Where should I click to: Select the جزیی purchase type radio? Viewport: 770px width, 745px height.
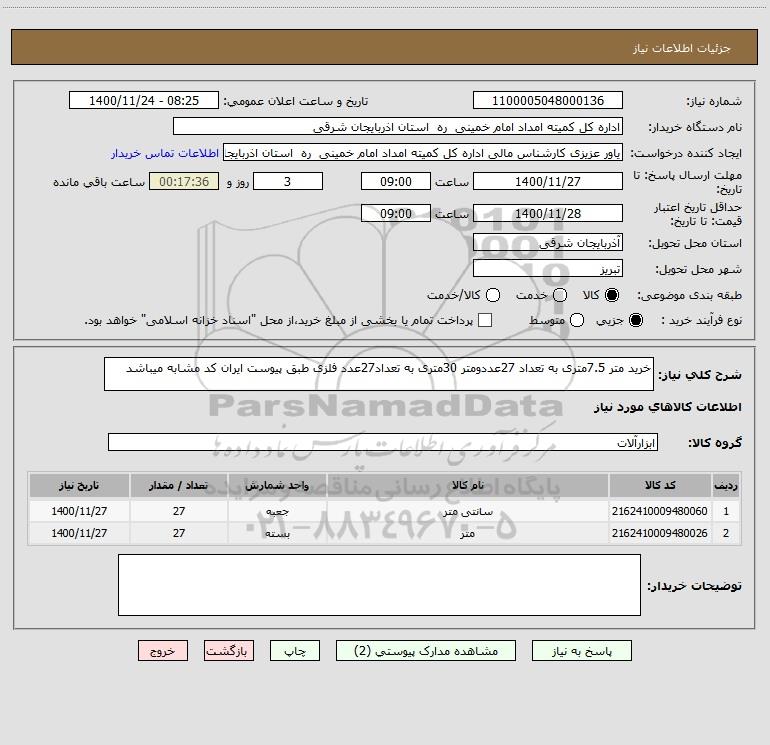click(636, 320)
